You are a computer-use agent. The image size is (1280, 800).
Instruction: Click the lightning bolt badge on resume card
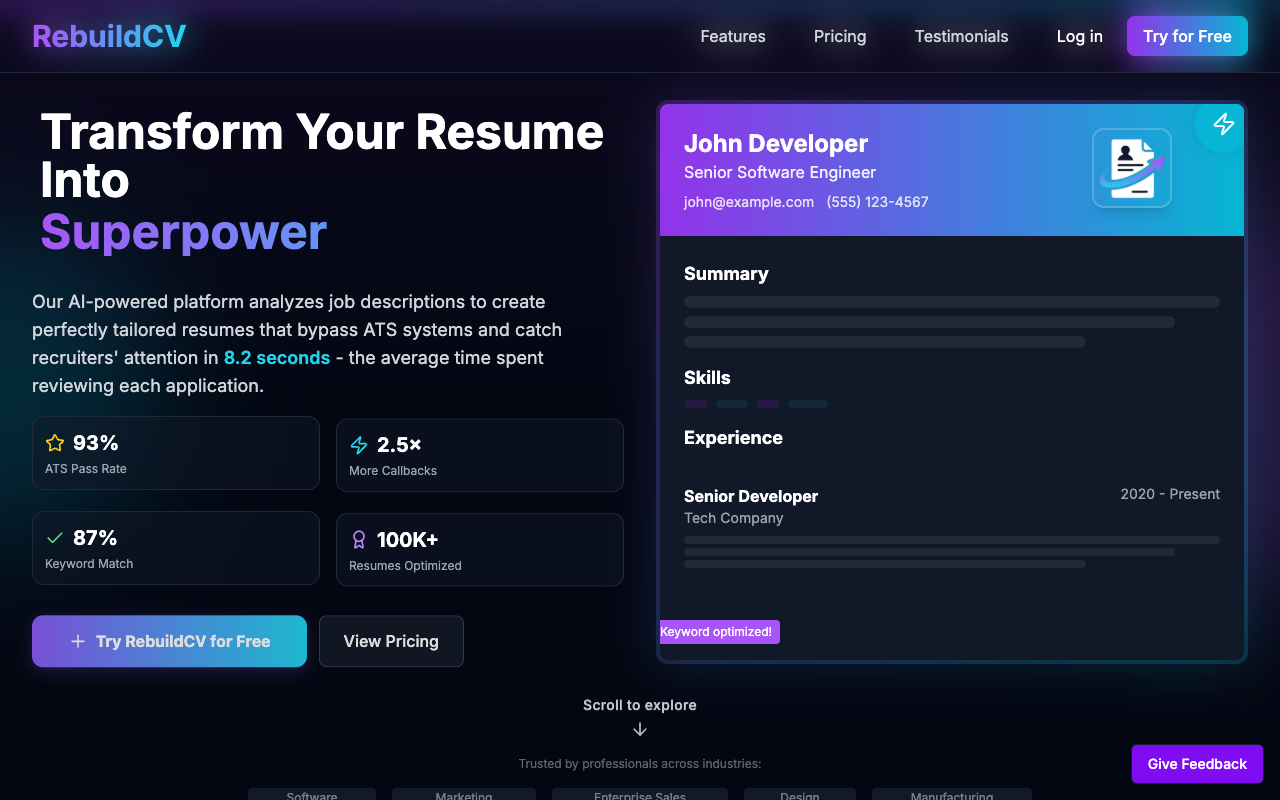pyautogui.click(x=1223, y=124)
